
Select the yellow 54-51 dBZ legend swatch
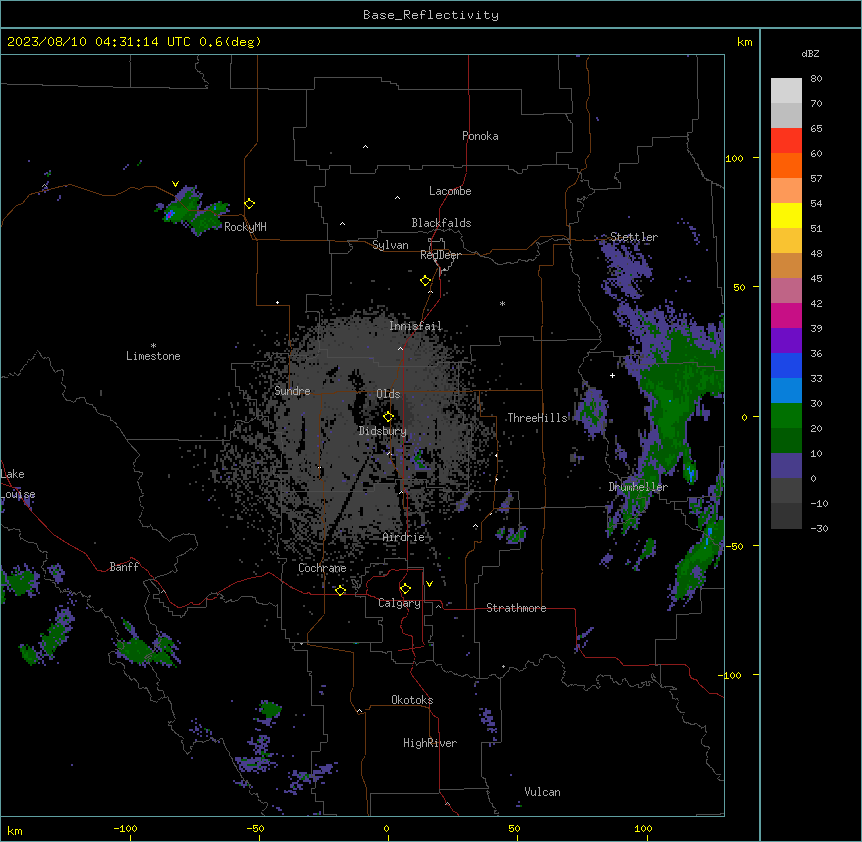point(786,215)
